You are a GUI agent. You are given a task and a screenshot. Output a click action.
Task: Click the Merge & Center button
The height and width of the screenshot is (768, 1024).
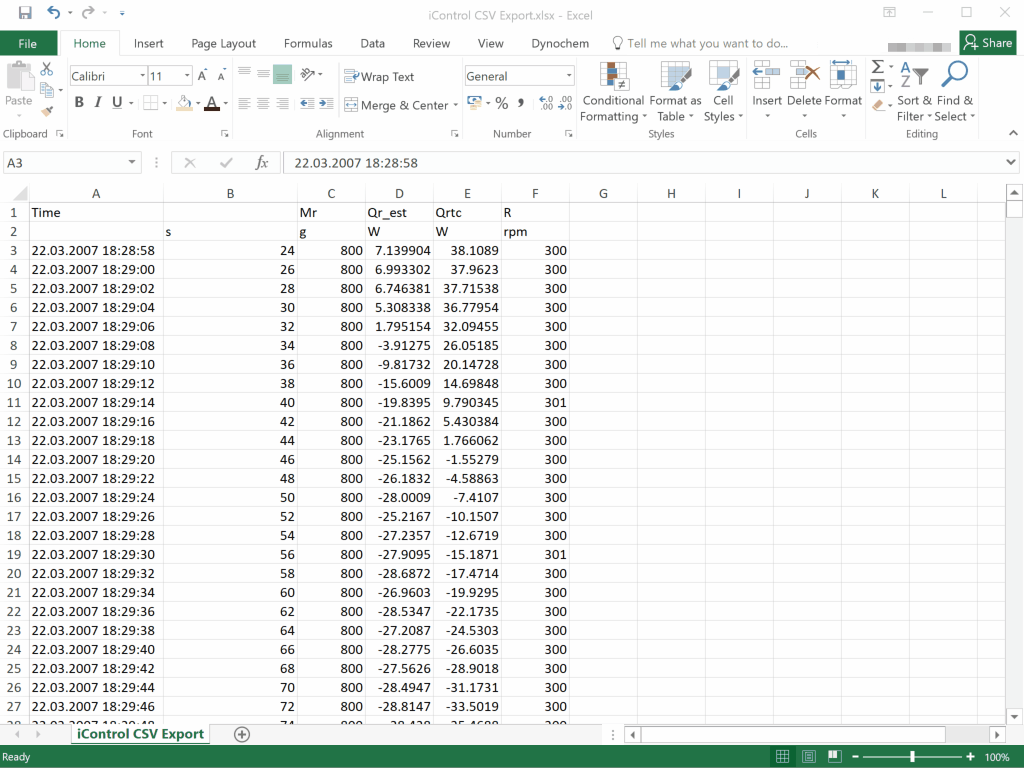[396, 105]
